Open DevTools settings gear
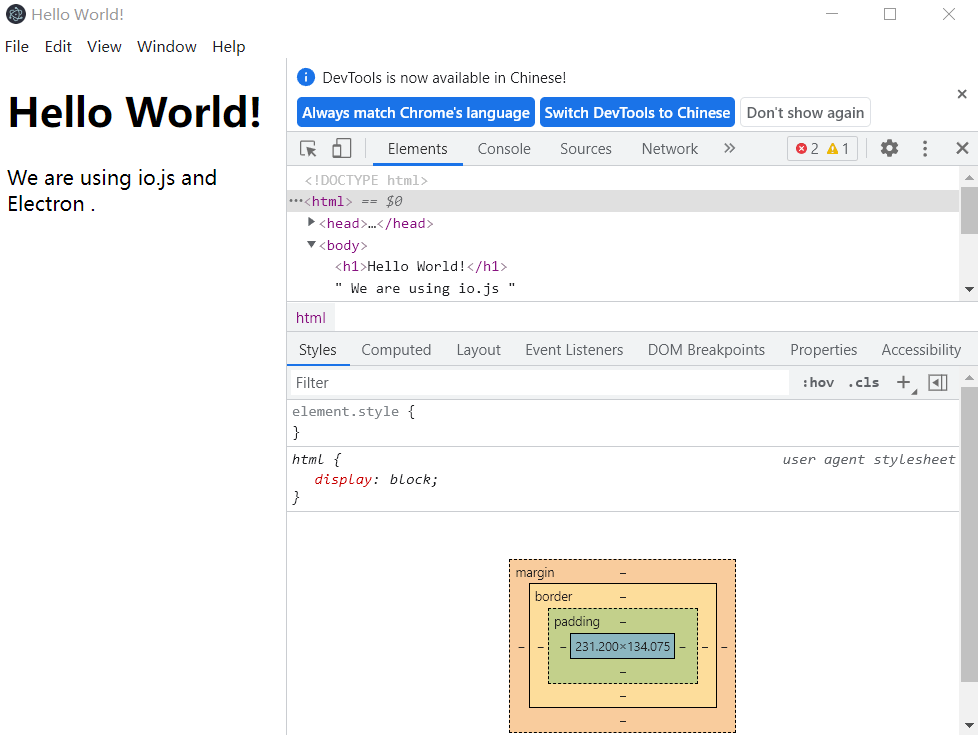 [x=889, y=148]
